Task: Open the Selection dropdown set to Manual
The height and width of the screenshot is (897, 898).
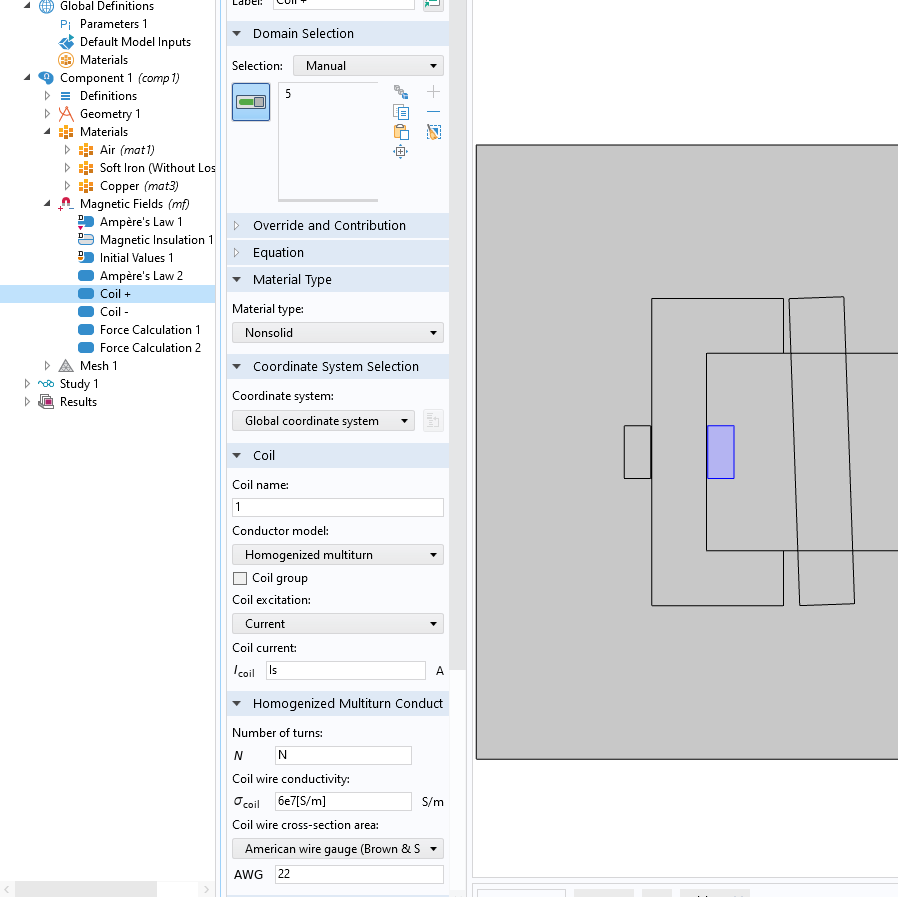Action: click(368, 66)
